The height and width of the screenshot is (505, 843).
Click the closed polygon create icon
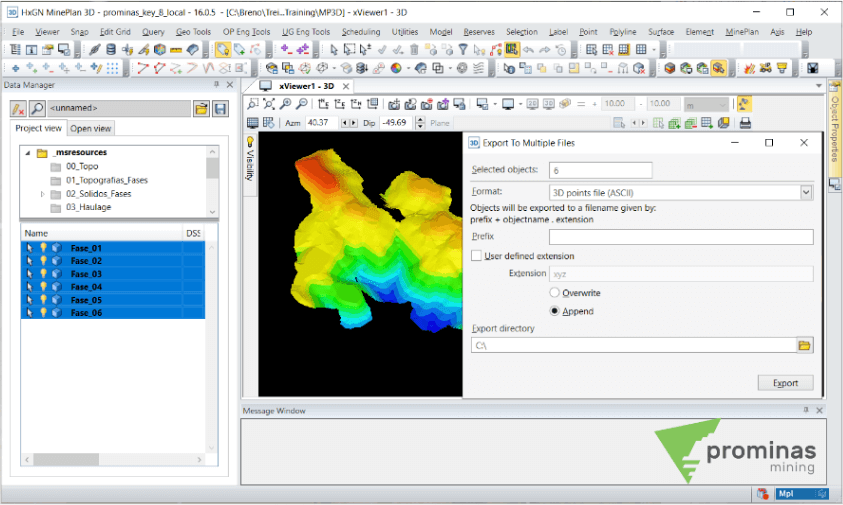click(x=159, y=68)
